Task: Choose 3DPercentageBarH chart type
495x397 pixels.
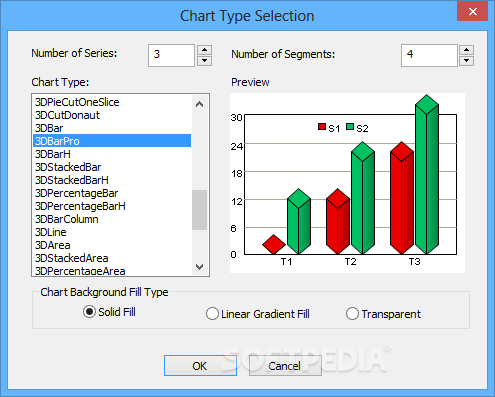Action: pos(112,206)
